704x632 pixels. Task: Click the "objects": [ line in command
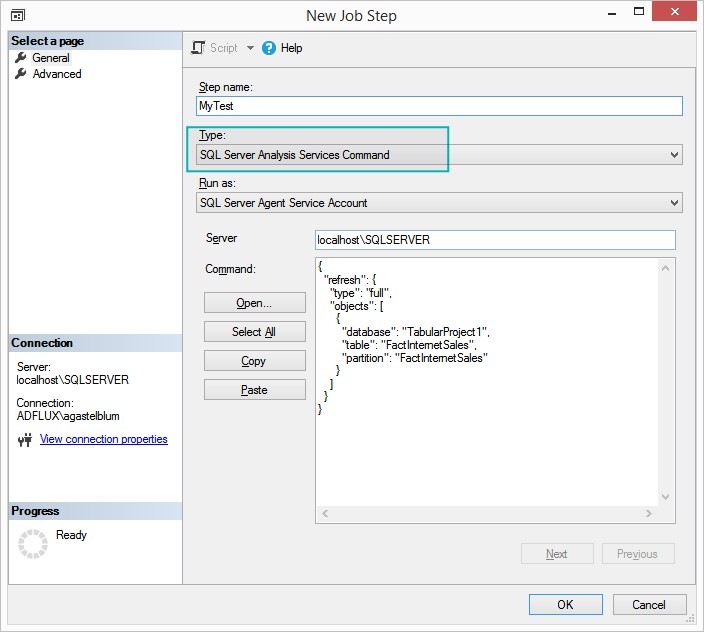pyautogui.click(x=356, y=306)
